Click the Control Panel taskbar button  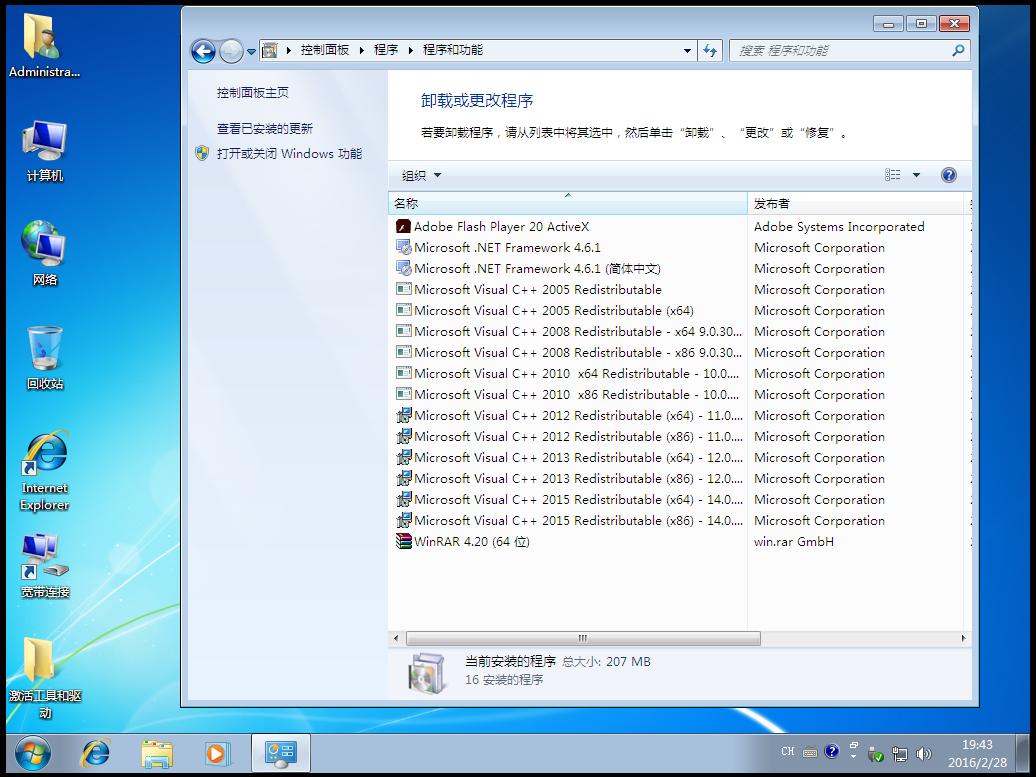(x=281, y=753)
